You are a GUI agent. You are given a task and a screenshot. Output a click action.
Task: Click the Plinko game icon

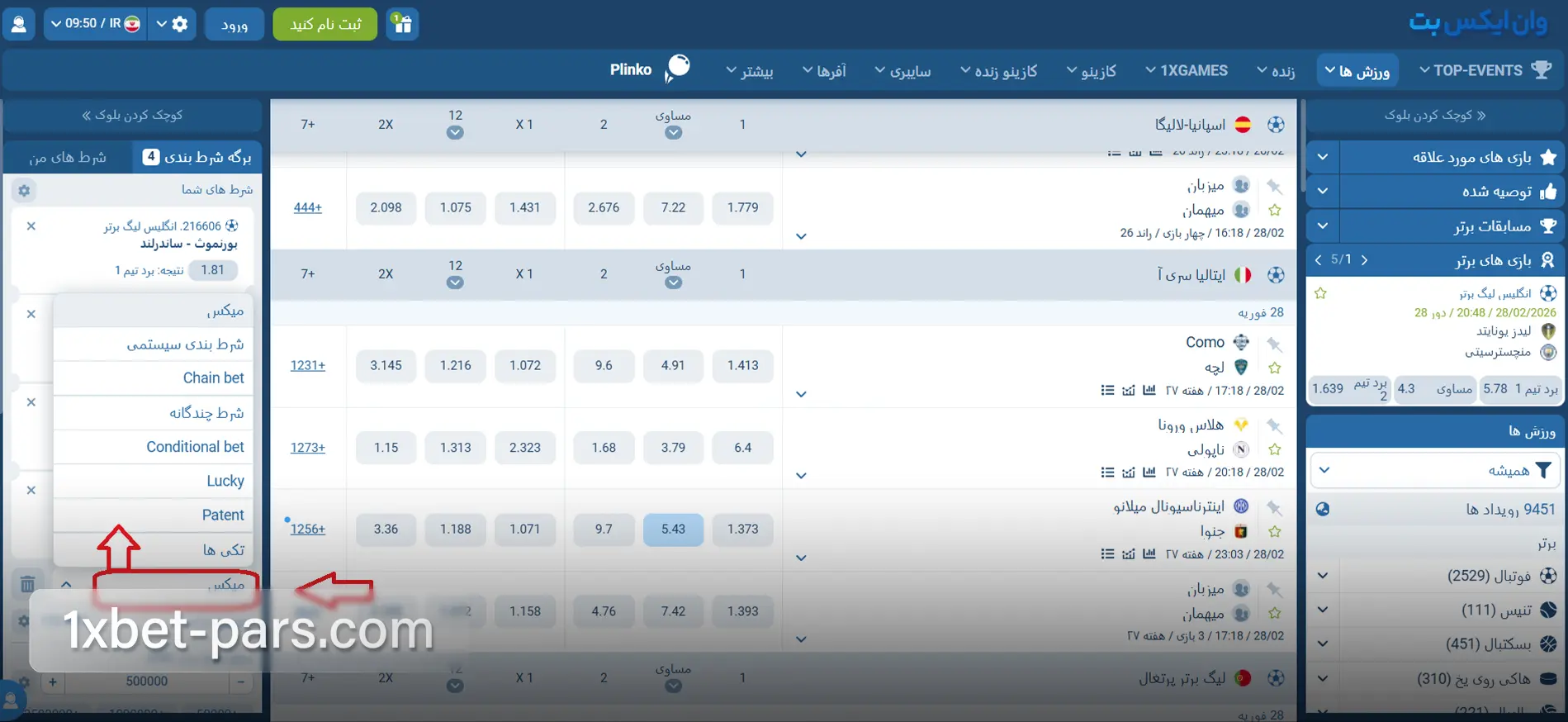(678, 69)
